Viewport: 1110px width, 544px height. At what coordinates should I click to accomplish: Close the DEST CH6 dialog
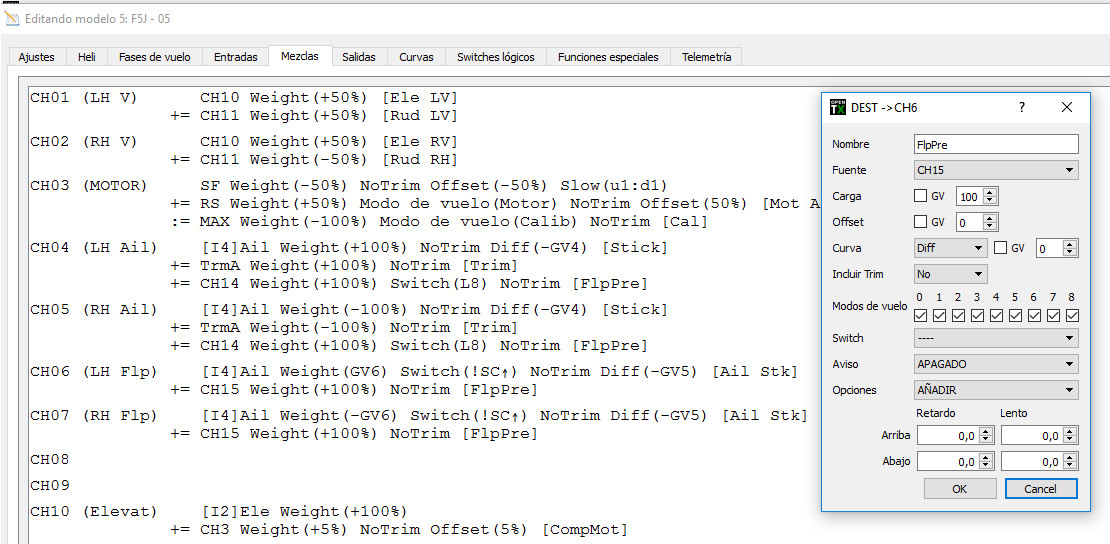(x=1066, y=107)
